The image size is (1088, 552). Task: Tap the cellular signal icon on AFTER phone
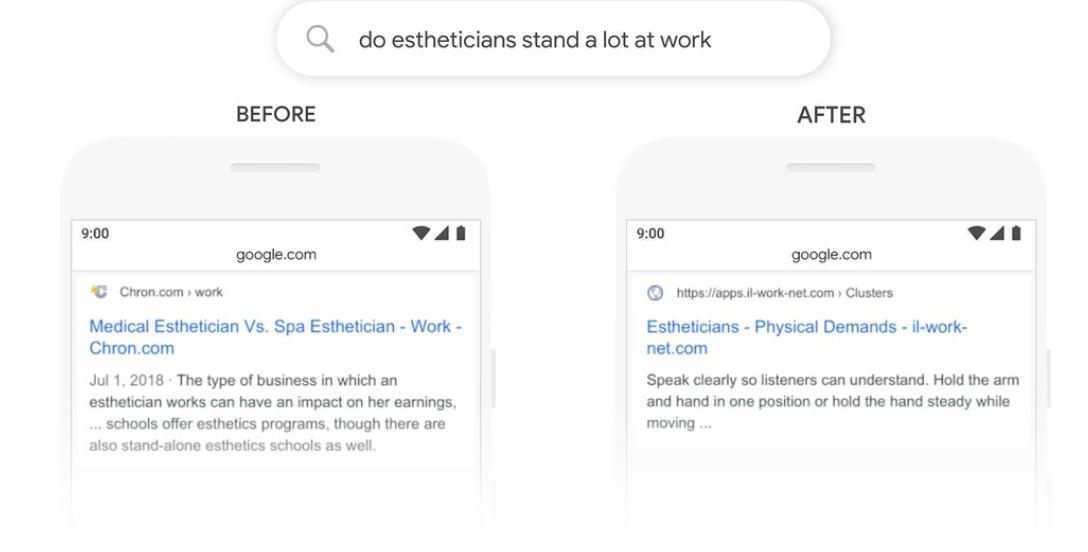coord(997,233)
